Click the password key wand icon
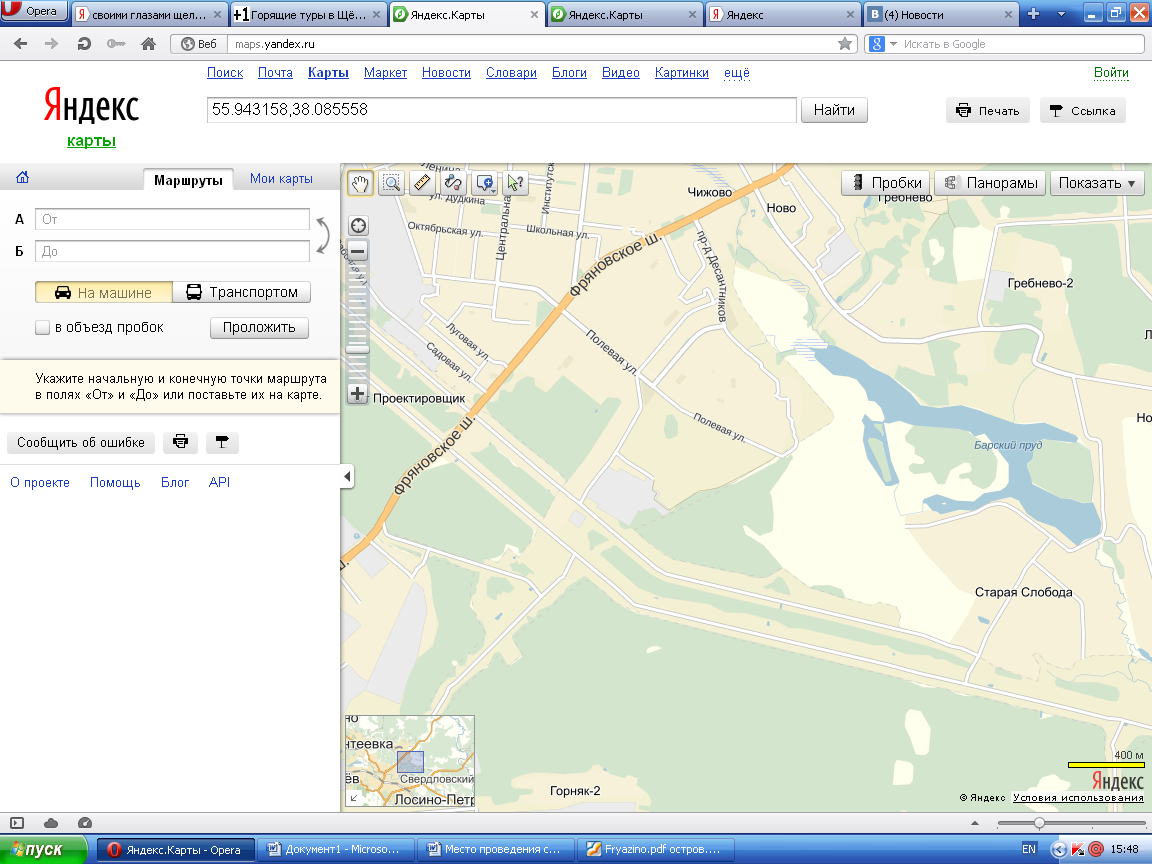The height and width of the screenshot is (864, 1152). coord(116,44)
